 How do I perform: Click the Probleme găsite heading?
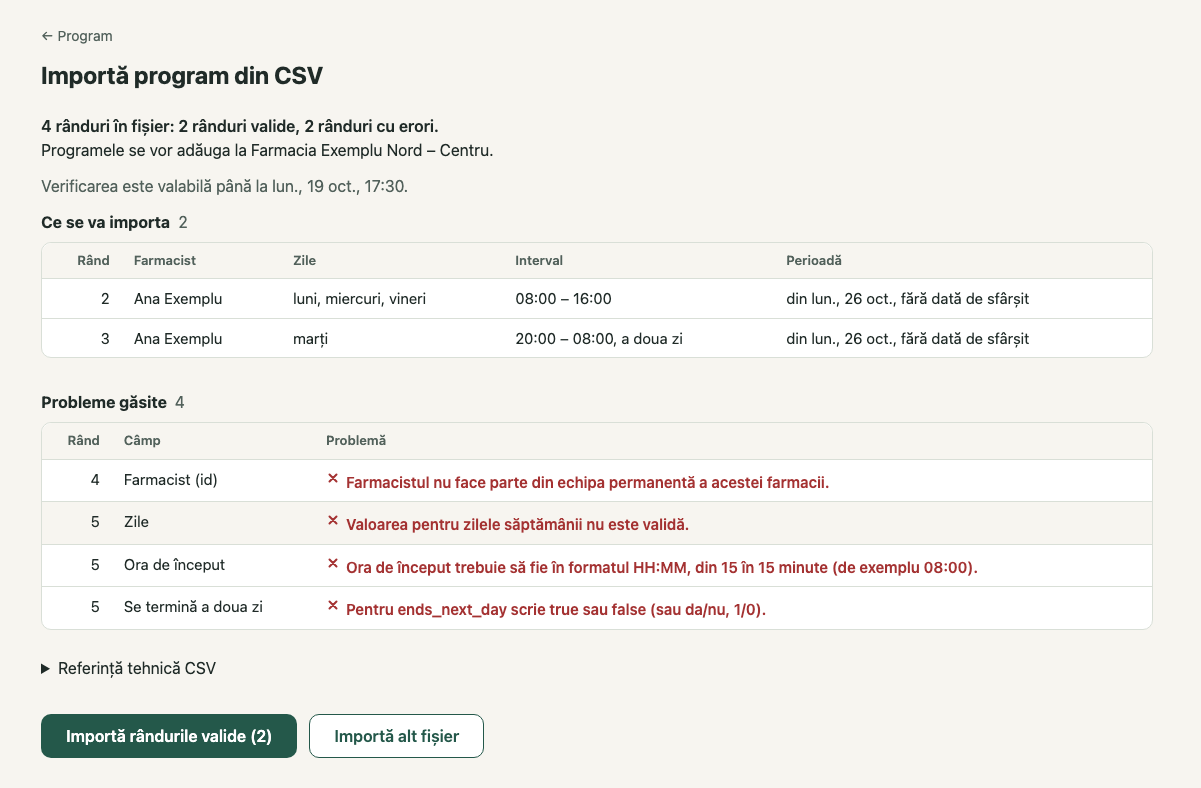tap(104, 402)
